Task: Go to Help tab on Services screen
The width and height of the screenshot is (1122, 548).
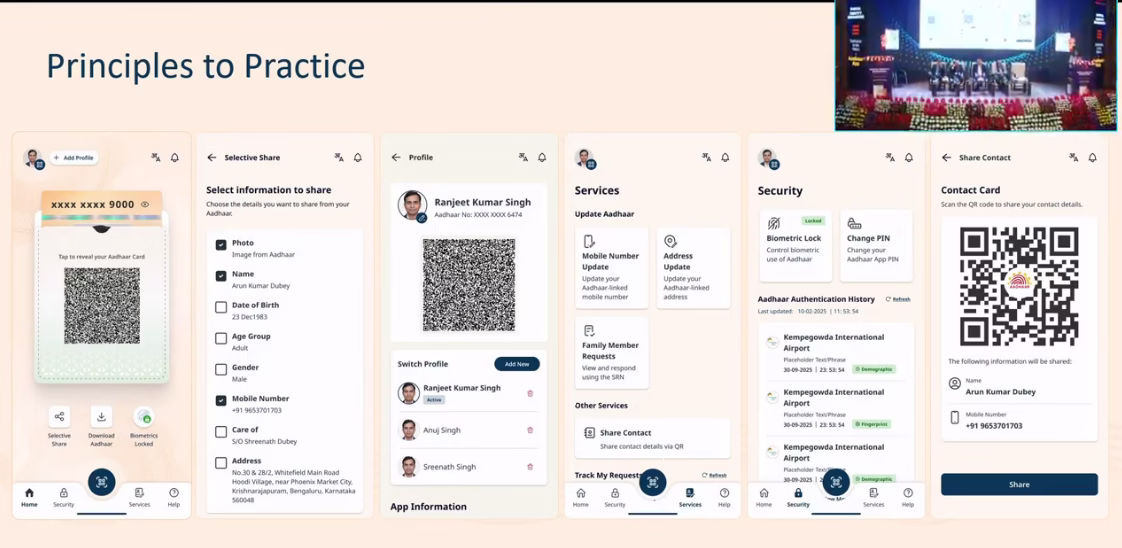Action: tap(724, 497)
